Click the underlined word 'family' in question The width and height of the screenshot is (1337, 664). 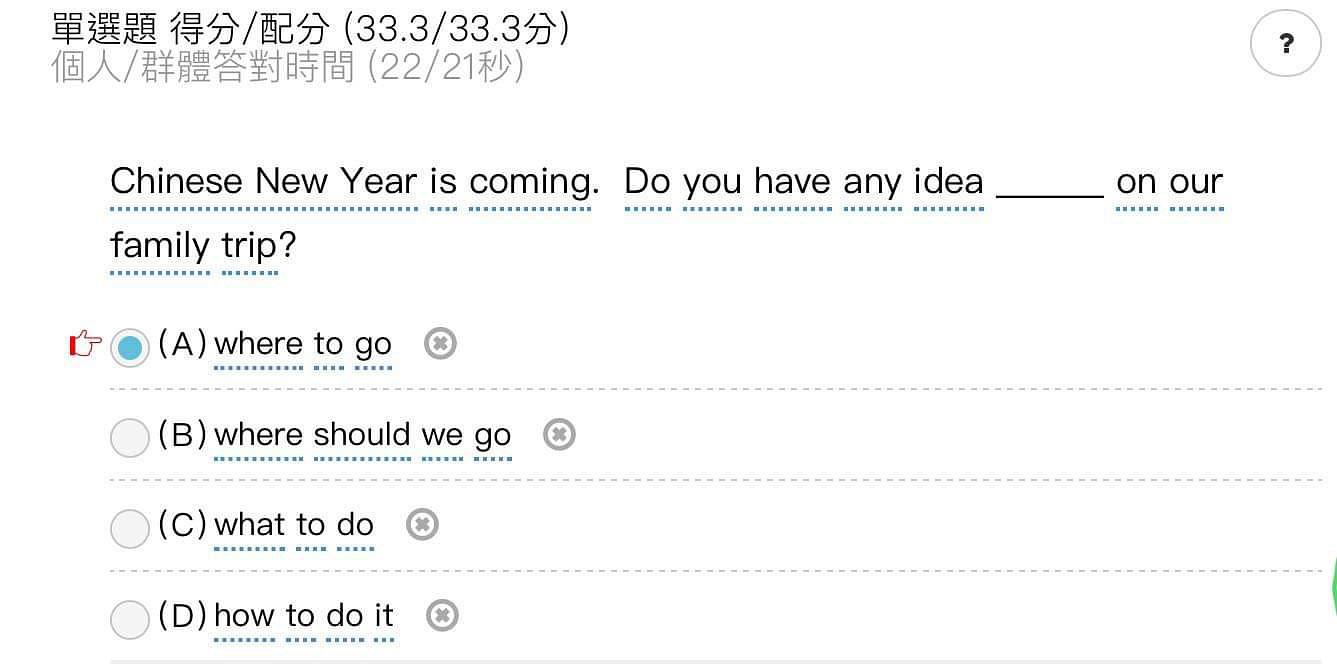(160, 246)
